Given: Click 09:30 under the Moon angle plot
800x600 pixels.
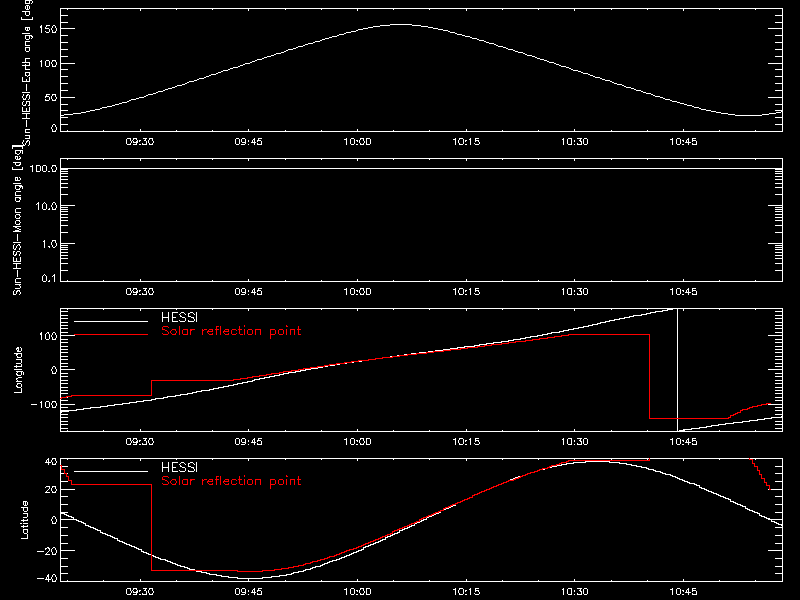Looking at the screenshot, I should coord(140,292).
